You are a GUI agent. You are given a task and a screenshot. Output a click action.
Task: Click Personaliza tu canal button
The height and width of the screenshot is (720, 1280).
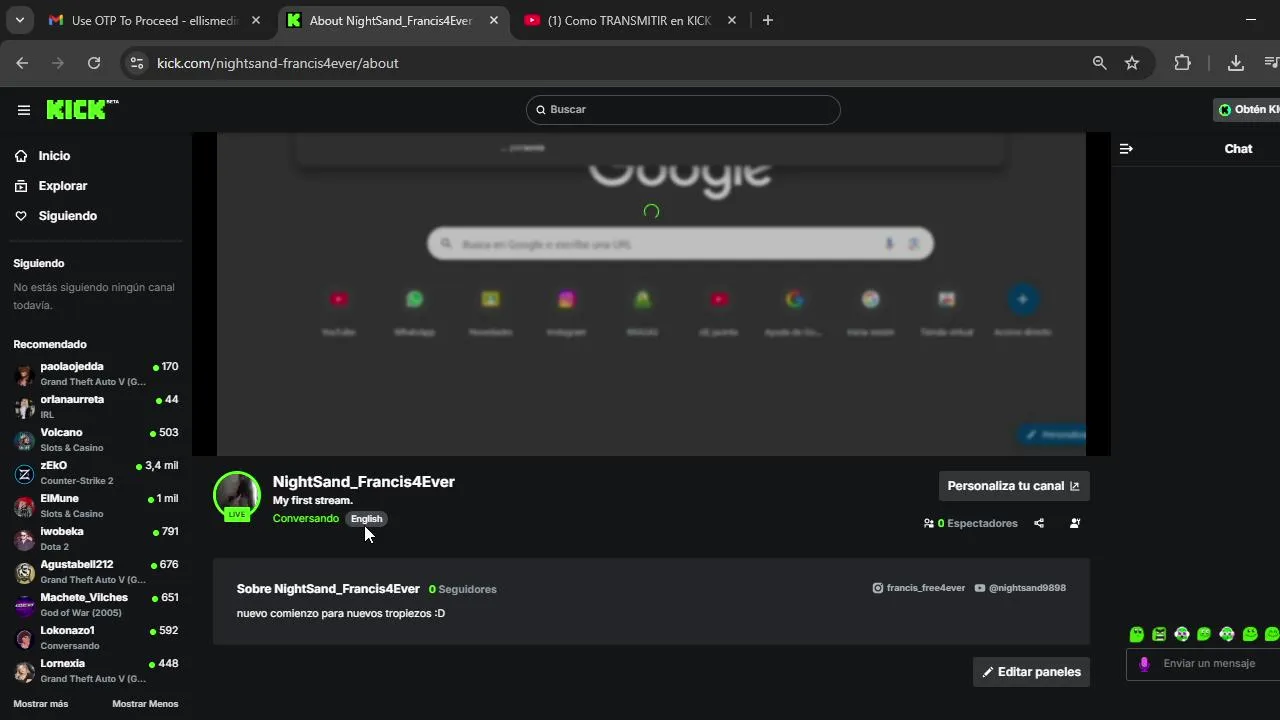tap(1014, 486)
